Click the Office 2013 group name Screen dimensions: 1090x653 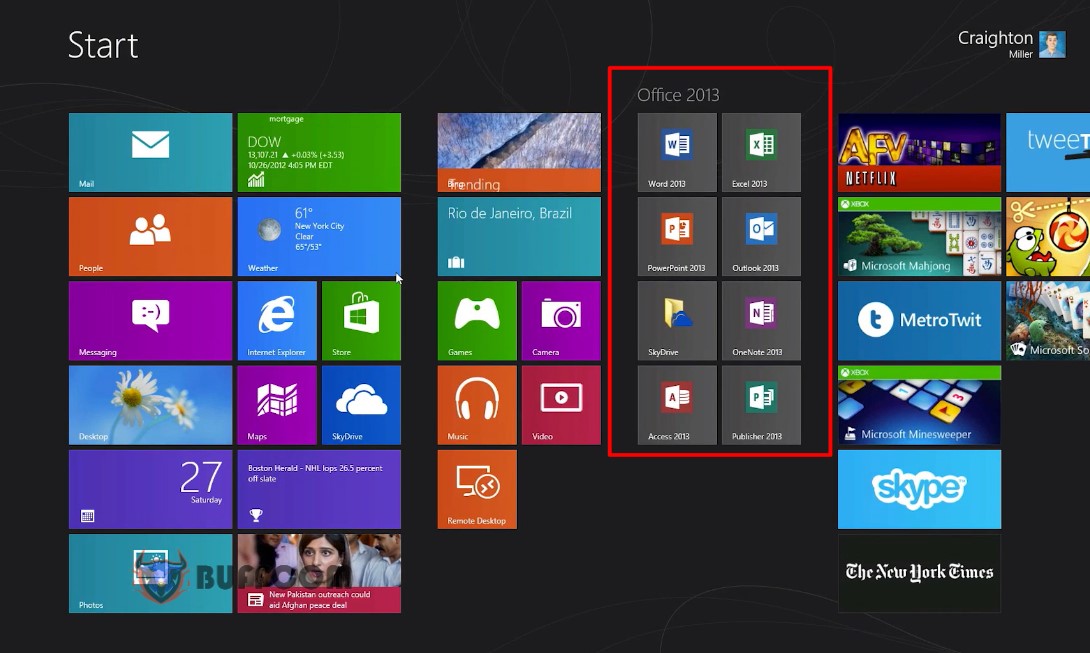click(678, 95)
